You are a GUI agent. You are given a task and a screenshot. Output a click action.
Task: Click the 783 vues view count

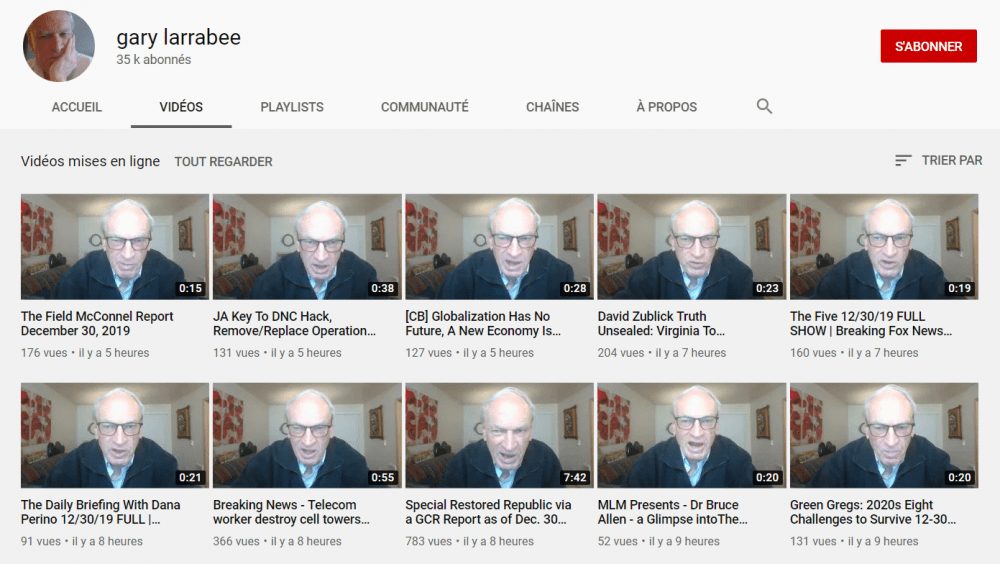pos(429,542)
